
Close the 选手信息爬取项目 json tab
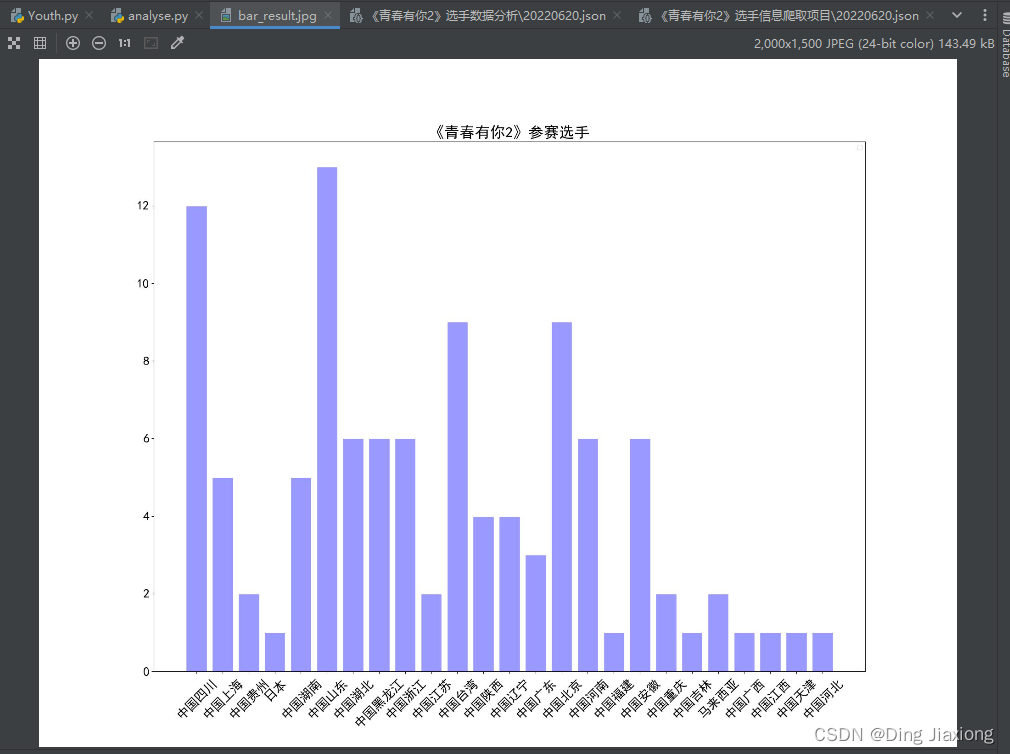pos(930,15)
